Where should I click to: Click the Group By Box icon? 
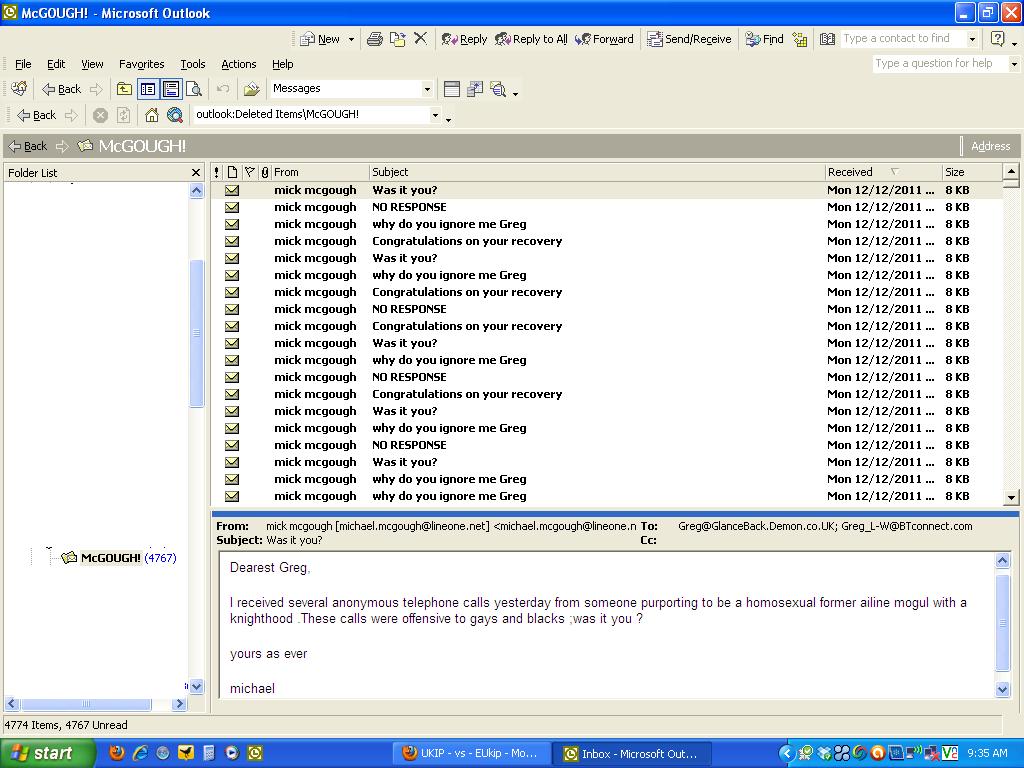[475, 89]
